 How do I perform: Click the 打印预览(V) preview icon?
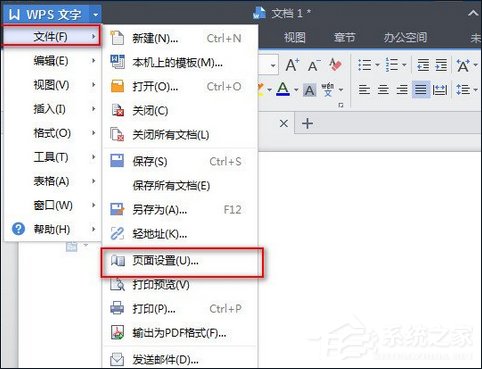point(117,284)
